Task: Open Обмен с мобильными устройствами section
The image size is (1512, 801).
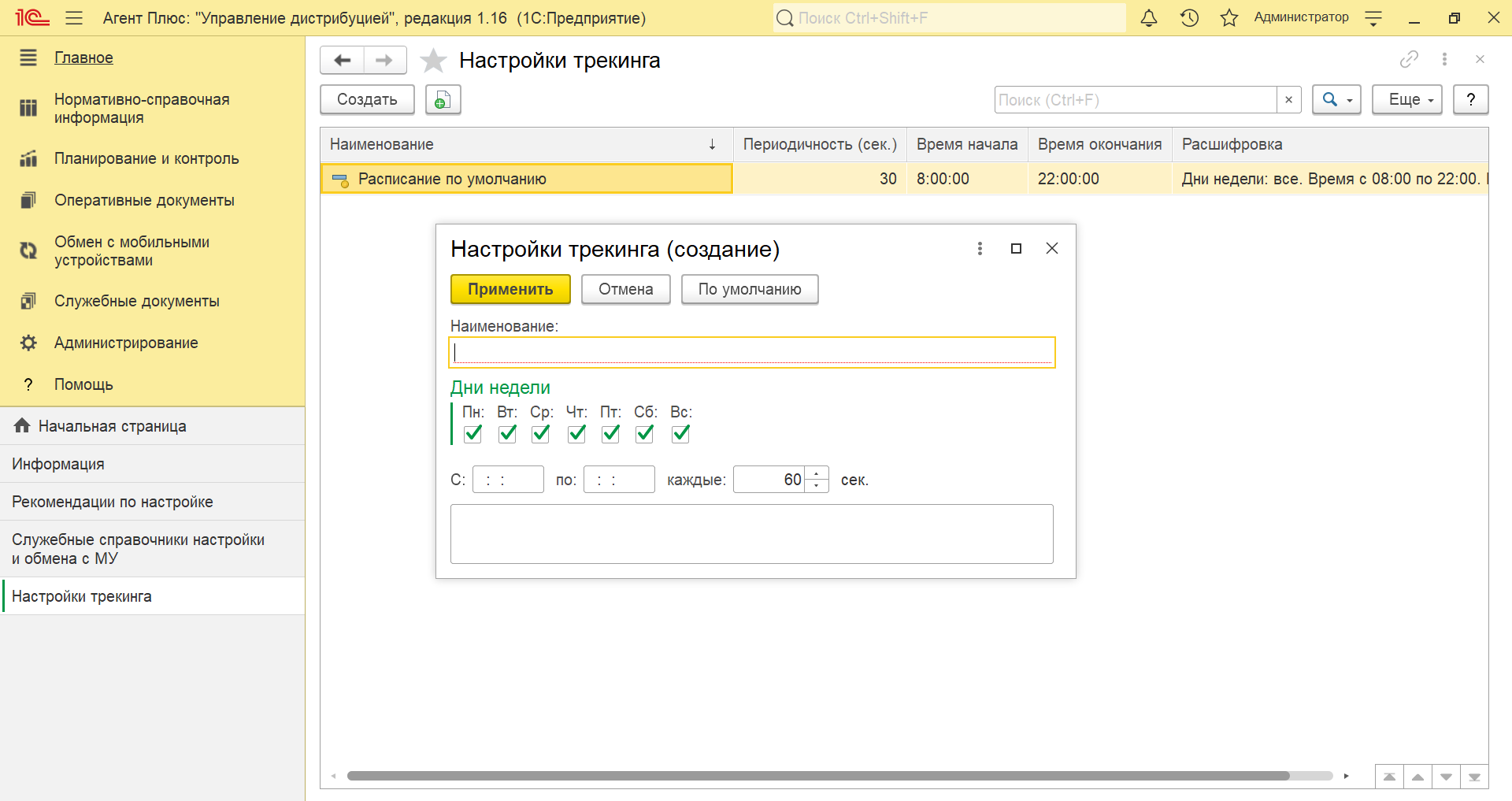Action: [x=132, y=251]
